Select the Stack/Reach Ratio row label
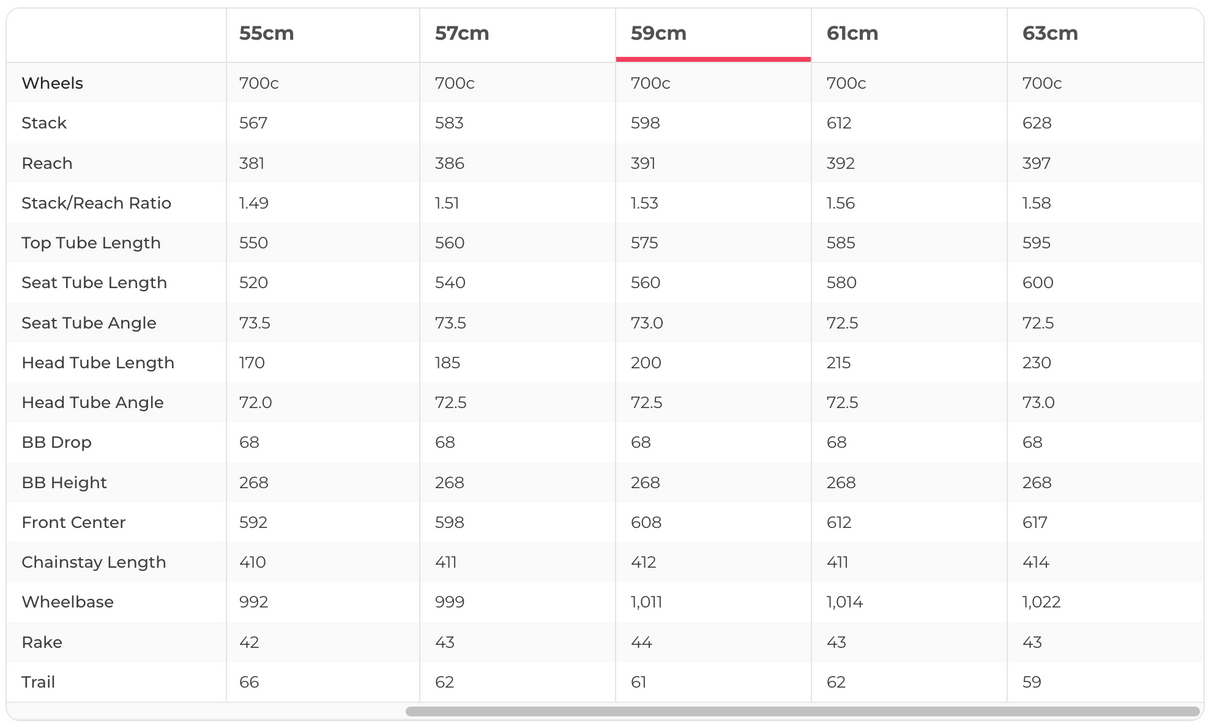Viewport: 1214px width, 728px height. [96, 203]
